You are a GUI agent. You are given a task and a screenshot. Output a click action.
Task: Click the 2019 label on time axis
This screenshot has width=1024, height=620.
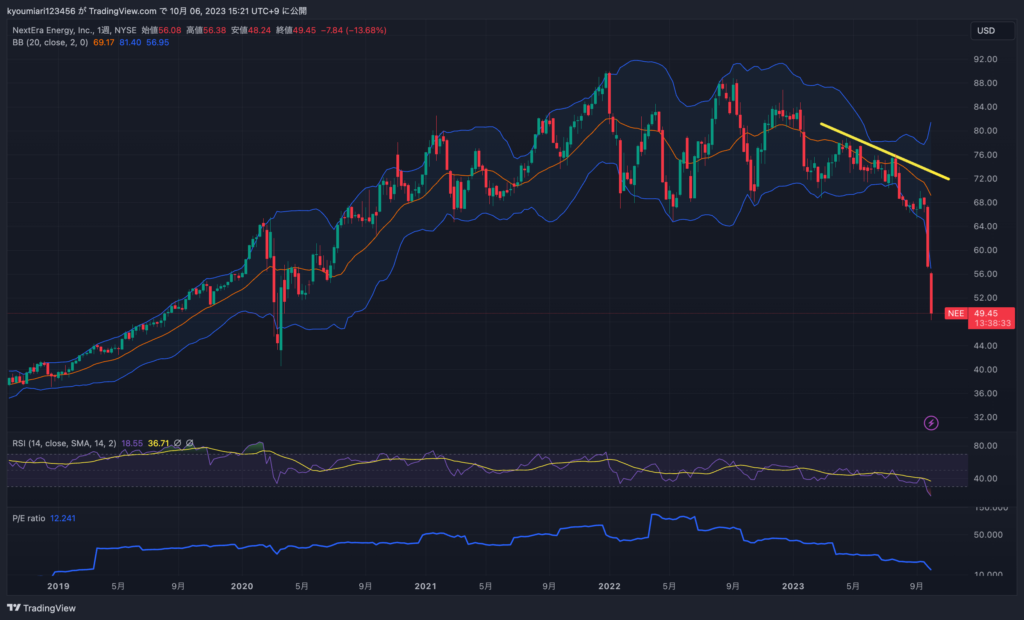pos(58,586)
